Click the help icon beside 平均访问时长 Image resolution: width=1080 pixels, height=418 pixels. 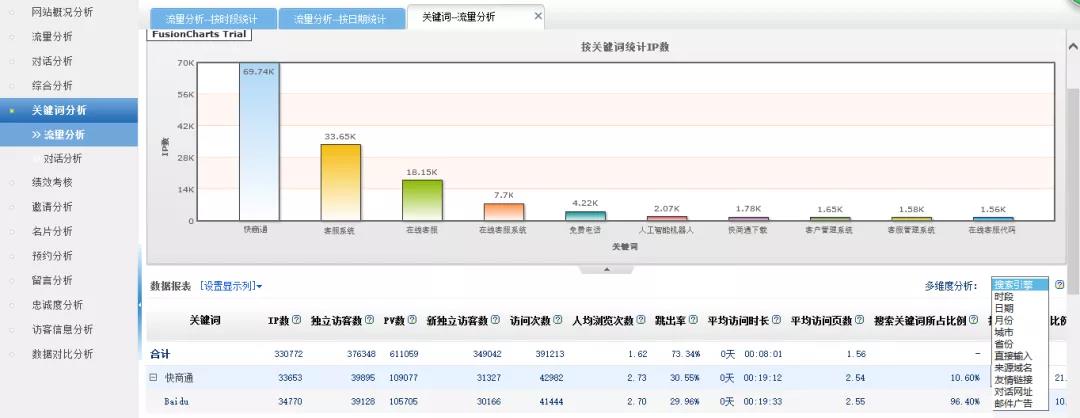tap(776, 321)
